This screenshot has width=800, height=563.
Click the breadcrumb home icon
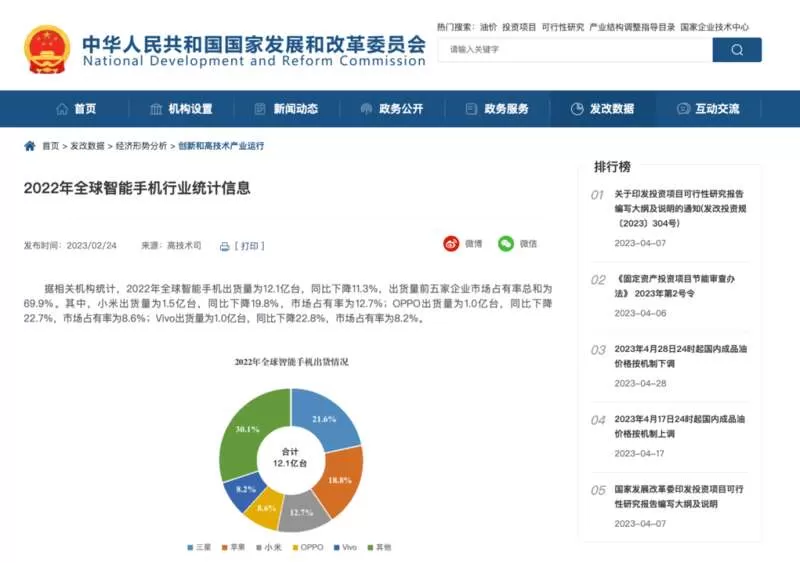30,146
